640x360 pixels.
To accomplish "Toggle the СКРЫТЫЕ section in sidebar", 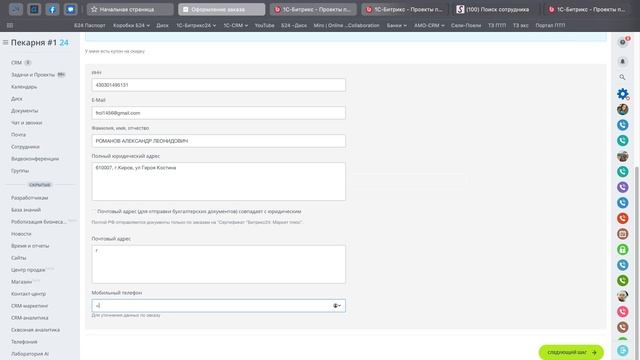I will pyautogui.click(x=40, y=185).
